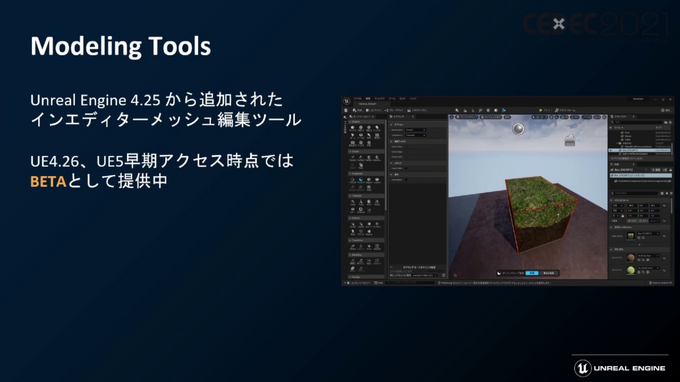
Task: Click the Outliner search field
Action: point(636,122)
